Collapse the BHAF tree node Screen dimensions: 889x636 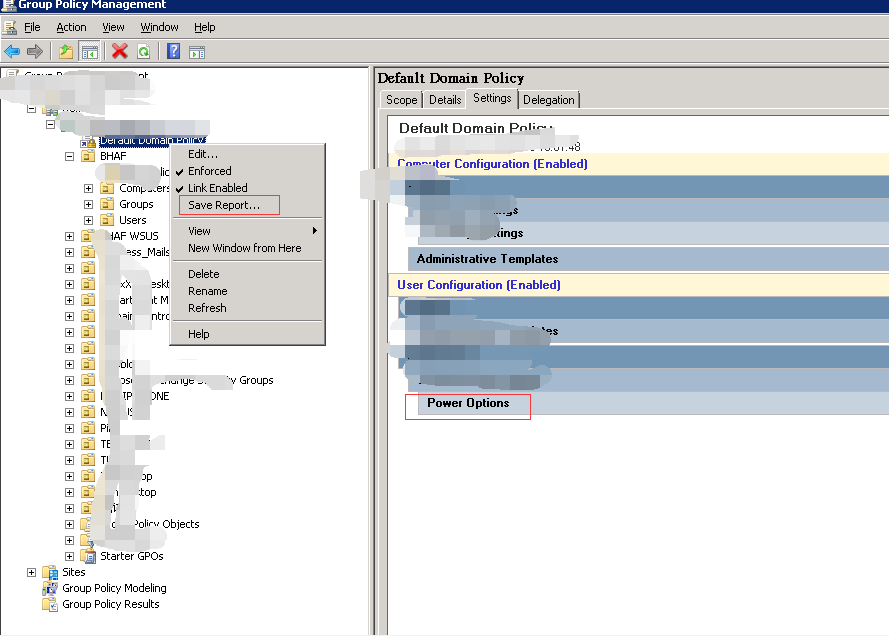(69, 156)
